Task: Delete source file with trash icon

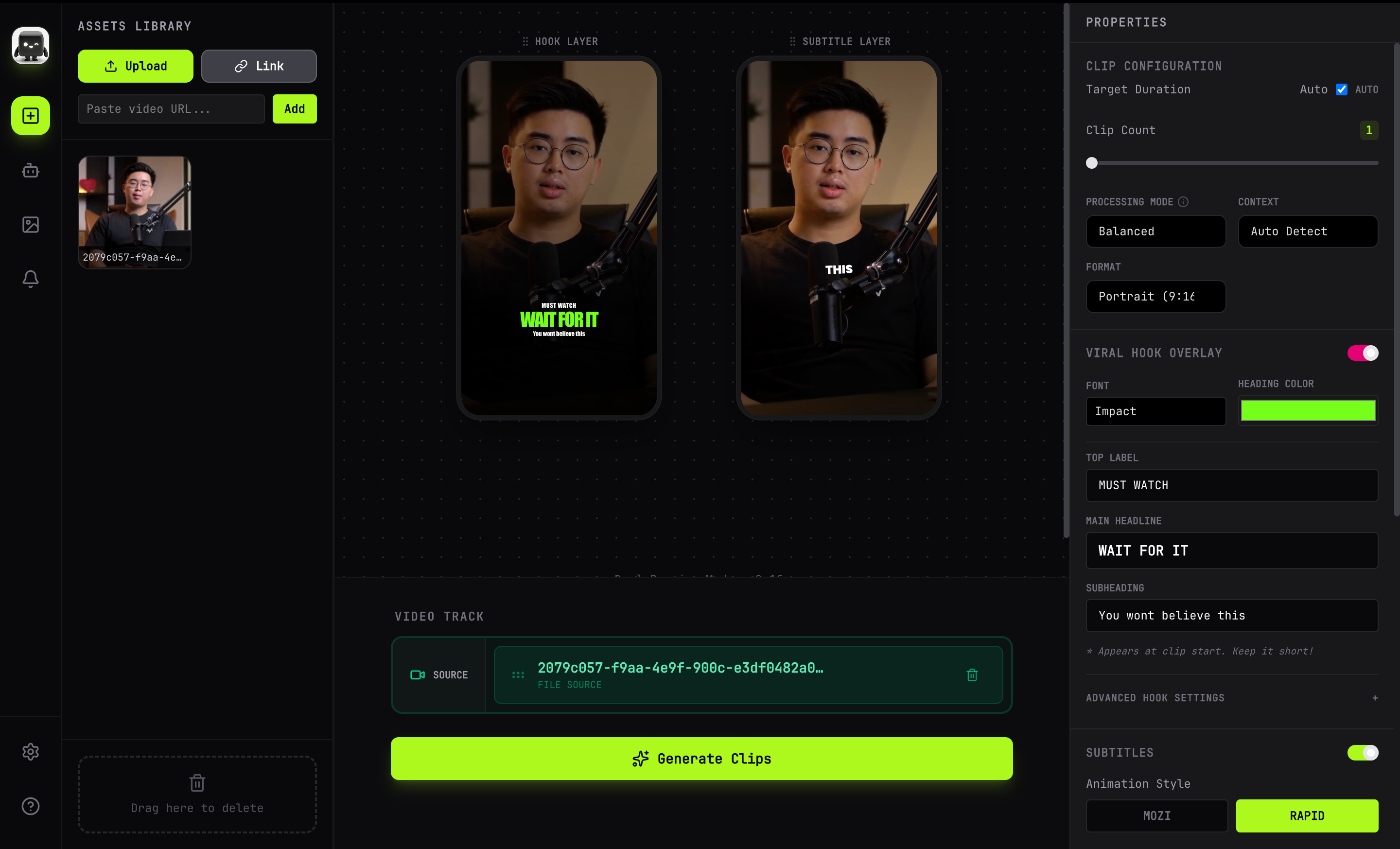Action: [972, 674]
